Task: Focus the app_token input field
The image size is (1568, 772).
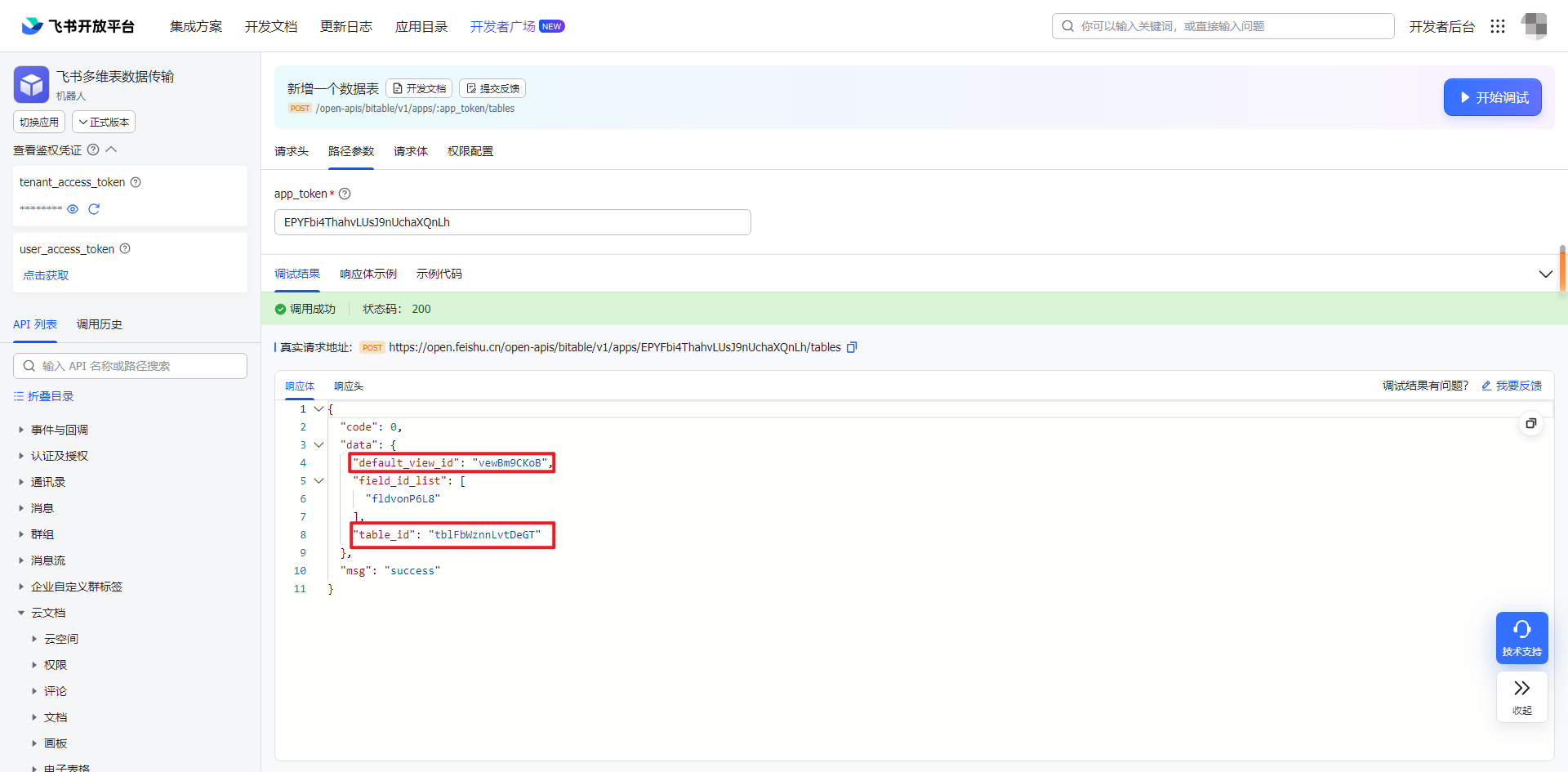Action: pos(513,222)
